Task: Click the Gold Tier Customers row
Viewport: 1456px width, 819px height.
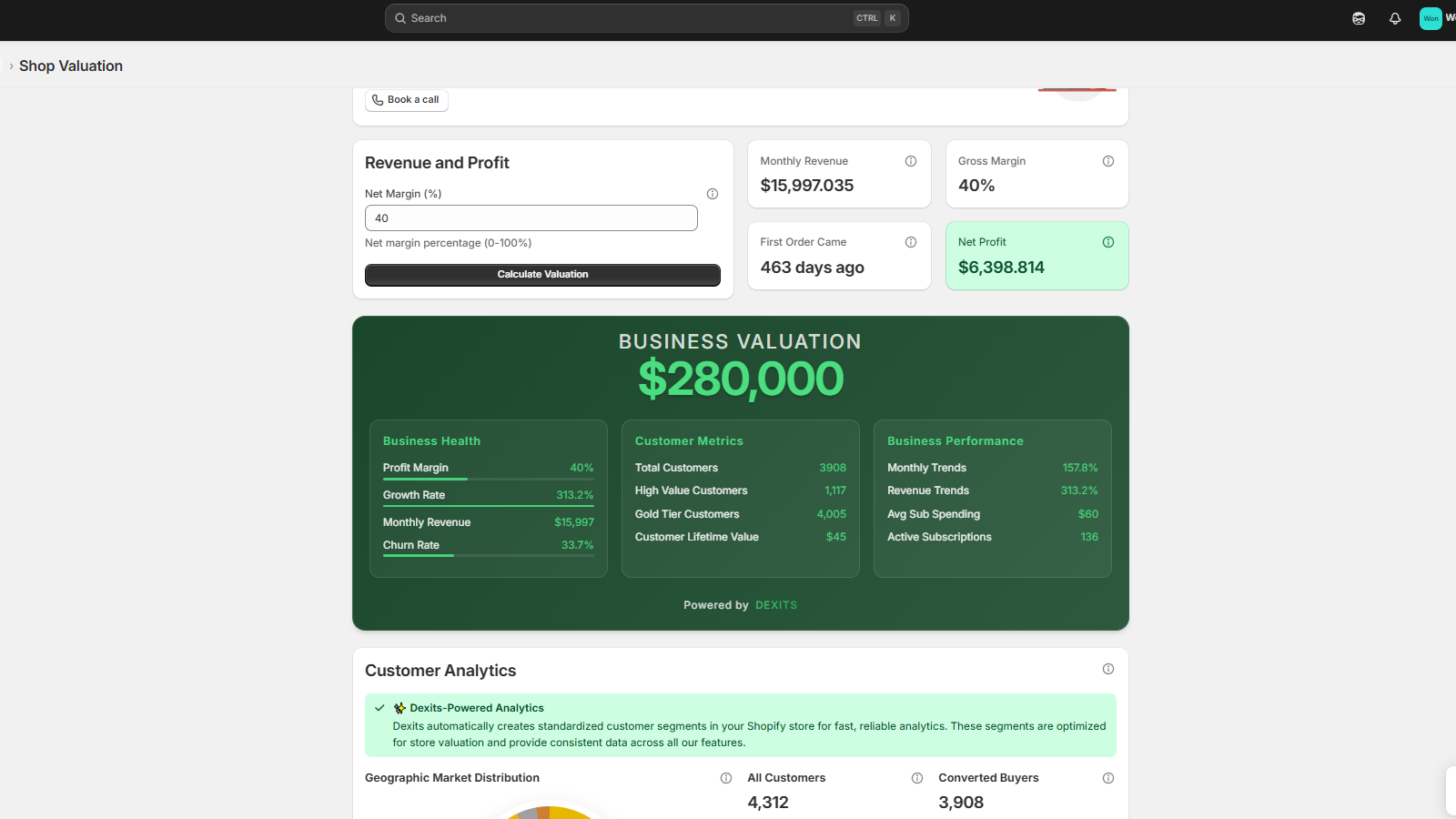Action: [741, 514]
